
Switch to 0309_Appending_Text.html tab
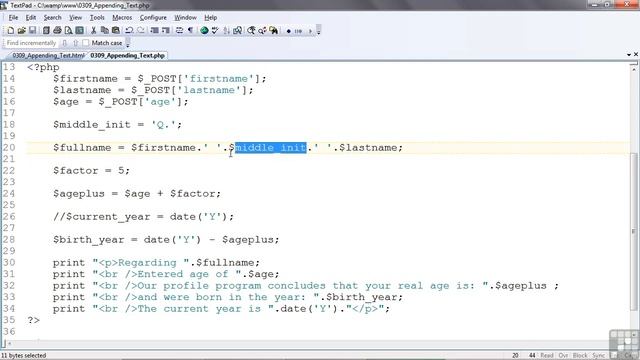tap(48, 56)
